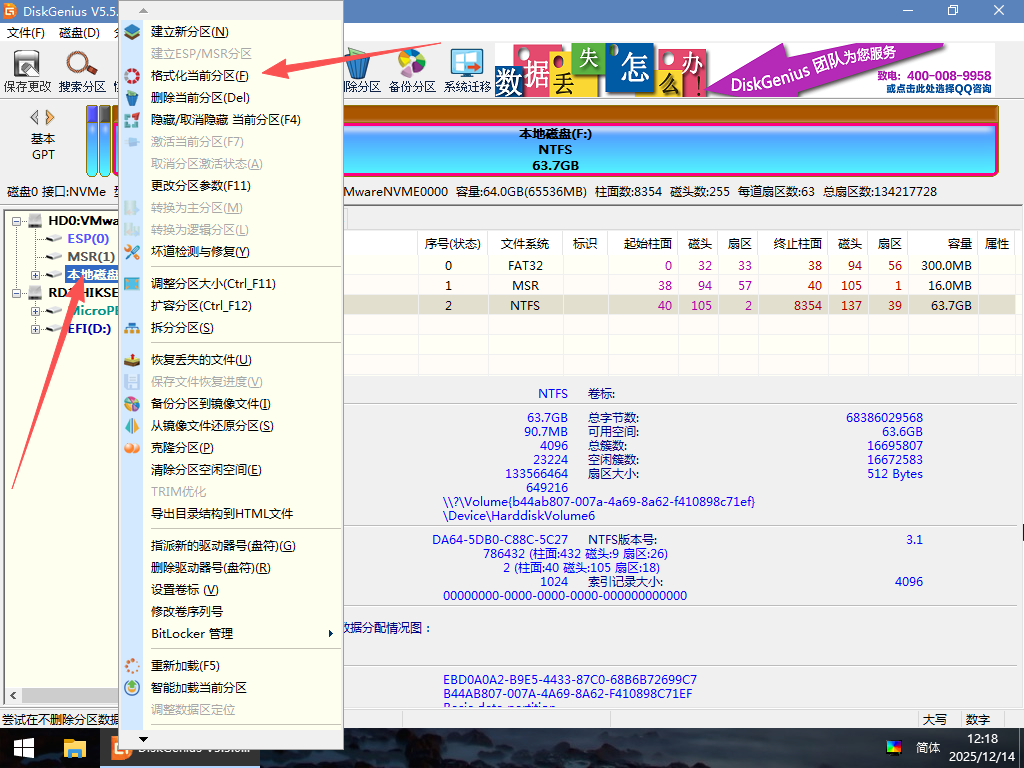Click the 本地磁盘(F:) NTFS partition bar
1024x768 pixels.
tap(668, 149)
